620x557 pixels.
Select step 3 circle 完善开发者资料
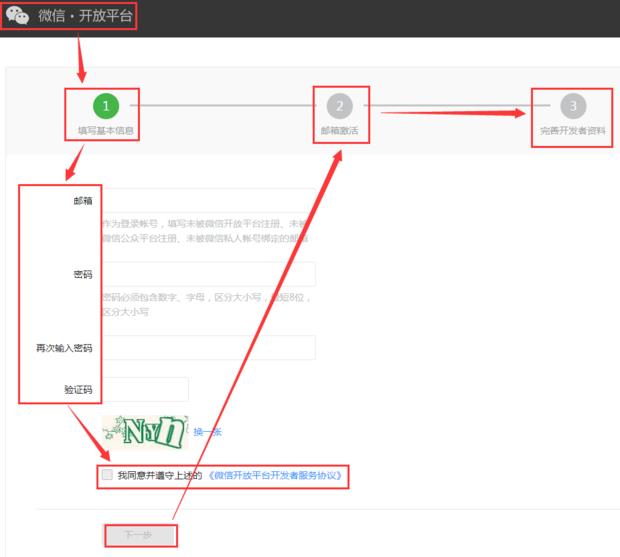pos(573,106)
